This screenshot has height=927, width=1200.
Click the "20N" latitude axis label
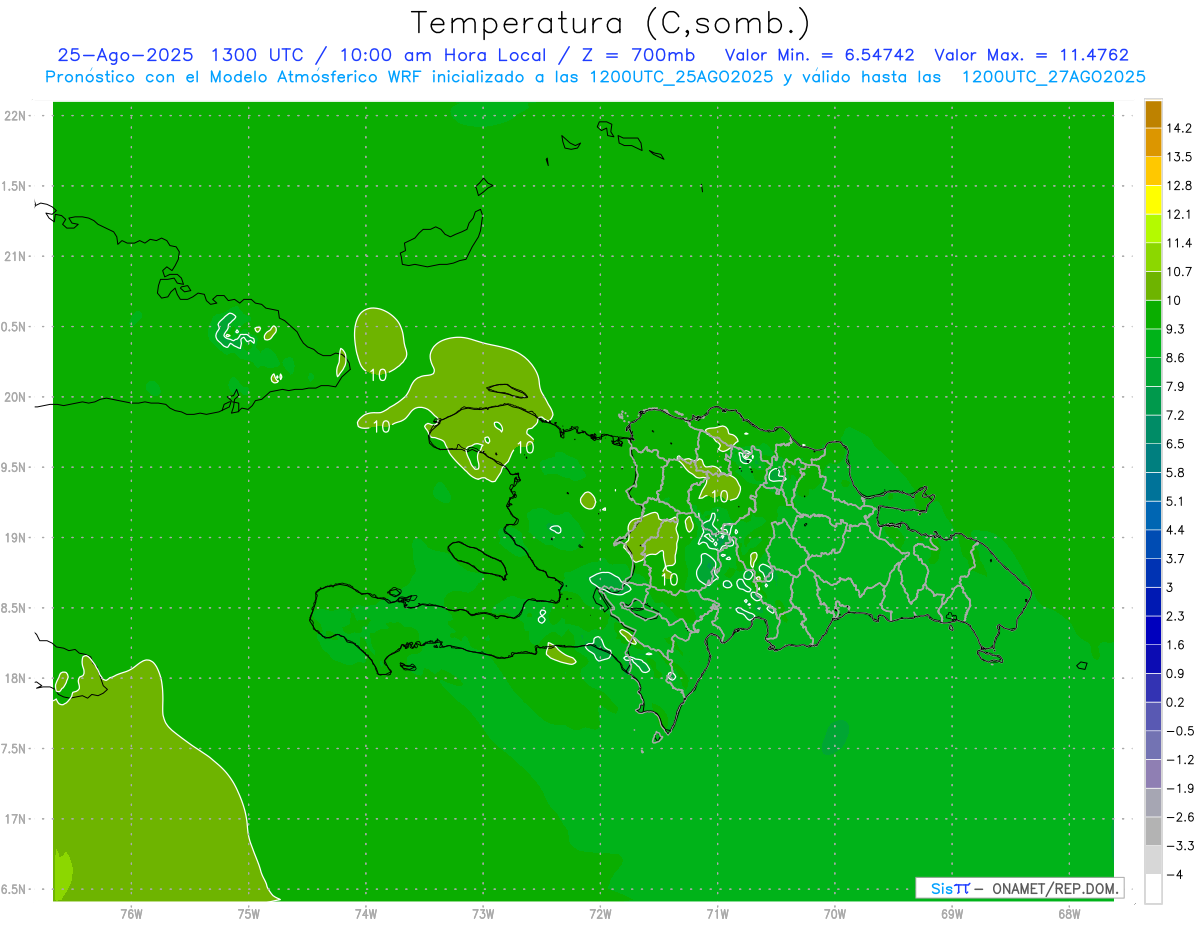coord(16,397)
